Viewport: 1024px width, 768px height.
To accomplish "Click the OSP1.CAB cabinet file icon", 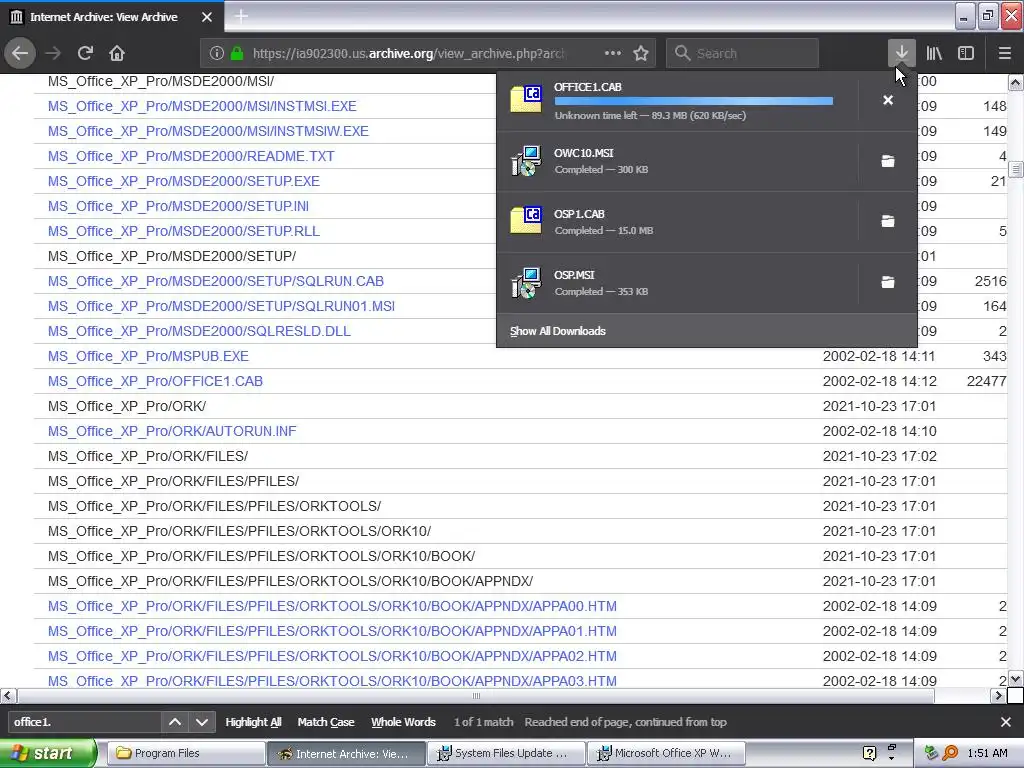I will coord(526,221).
